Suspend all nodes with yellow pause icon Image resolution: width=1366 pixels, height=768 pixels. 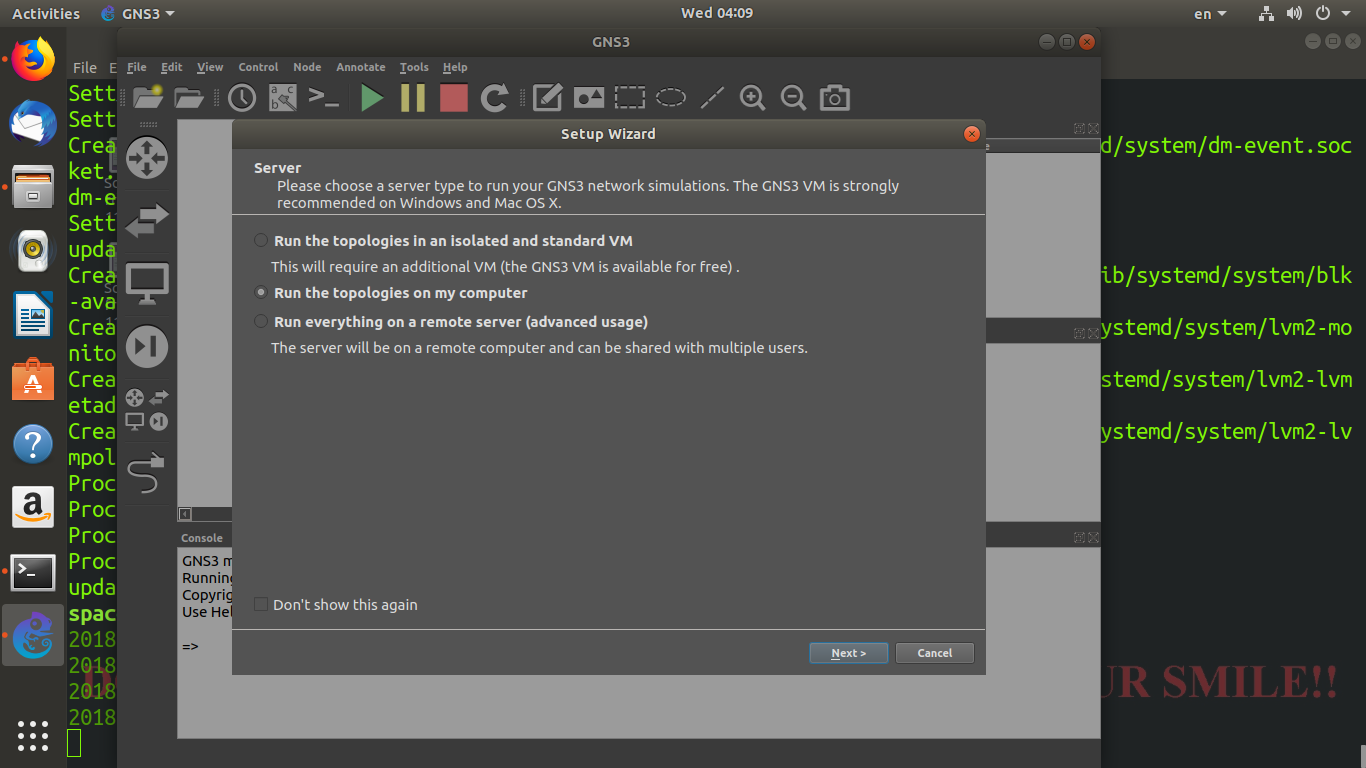point(413,97)
